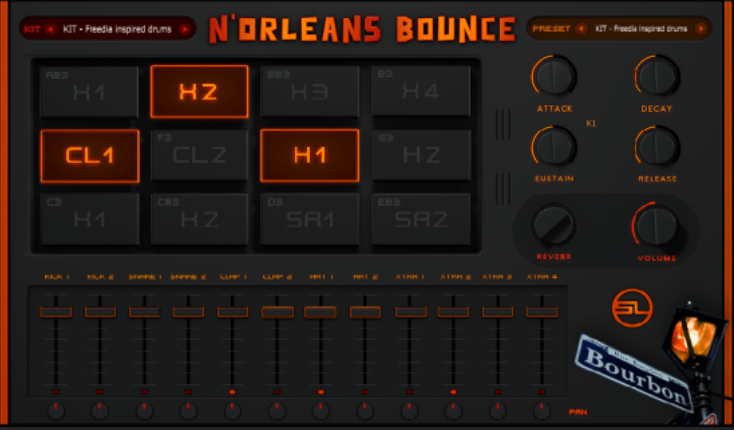
Task: Click the XTRA 4 fader handle
Action: 542,312
